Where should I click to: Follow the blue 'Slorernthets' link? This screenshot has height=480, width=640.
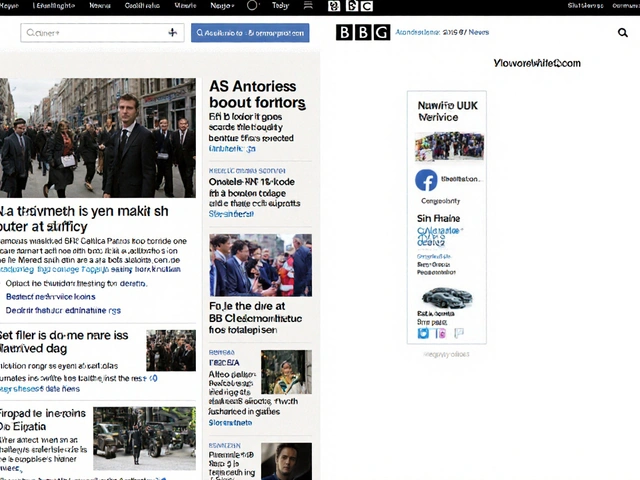pos(230,423)
